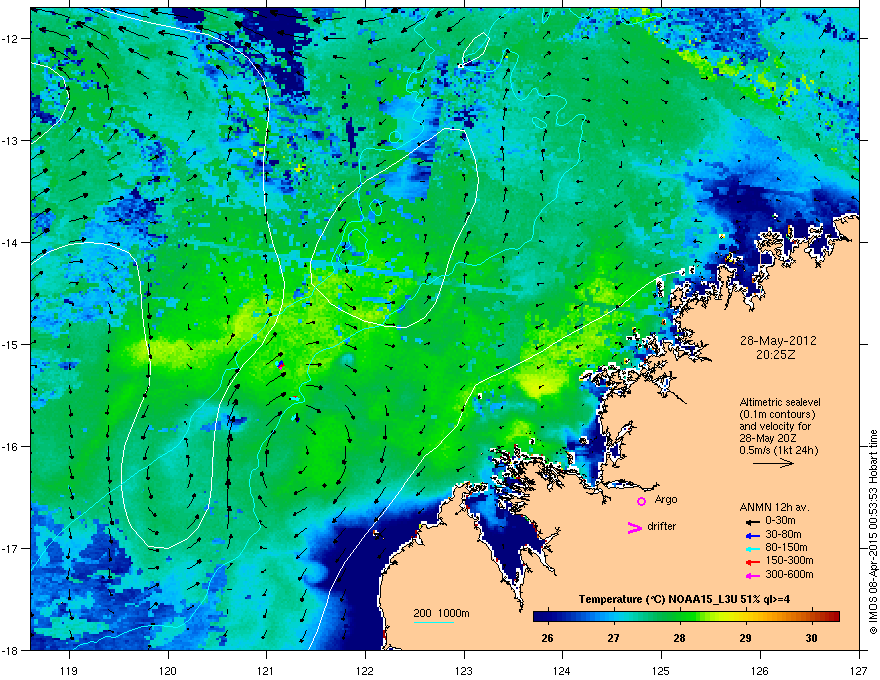Click the colorbar tick label 27
Image resolution: width=880 pixels, height=680 pixels.
pyautogui.click(x=613, y=638)
